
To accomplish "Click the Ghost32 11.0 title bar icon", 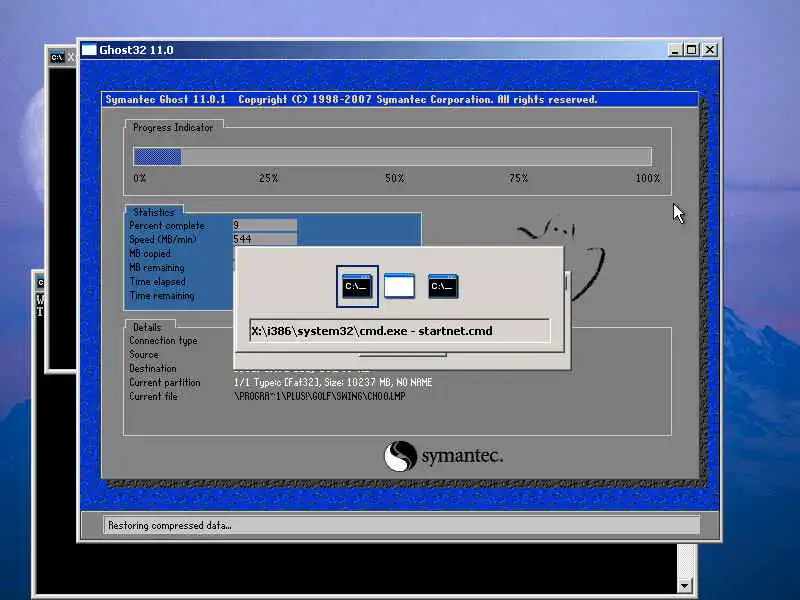I will pos(89,50).
